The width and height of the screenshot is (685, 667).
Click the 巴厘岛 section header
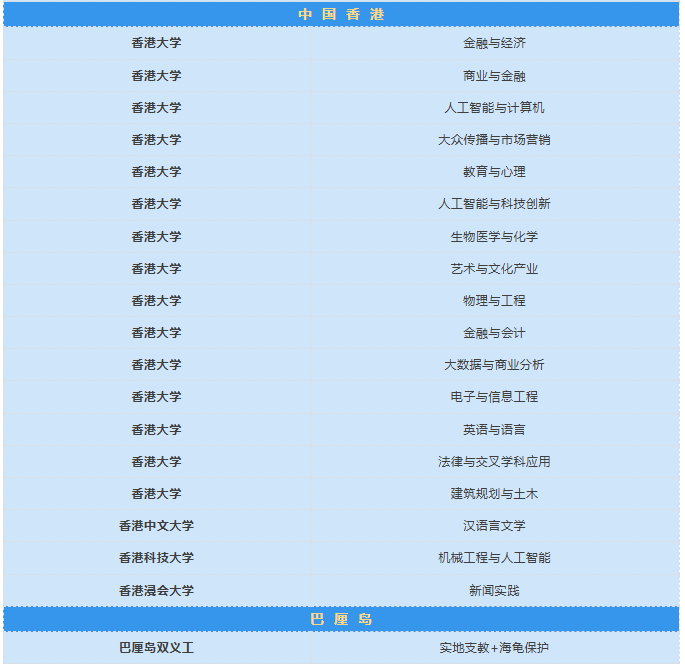pos(341,619)
